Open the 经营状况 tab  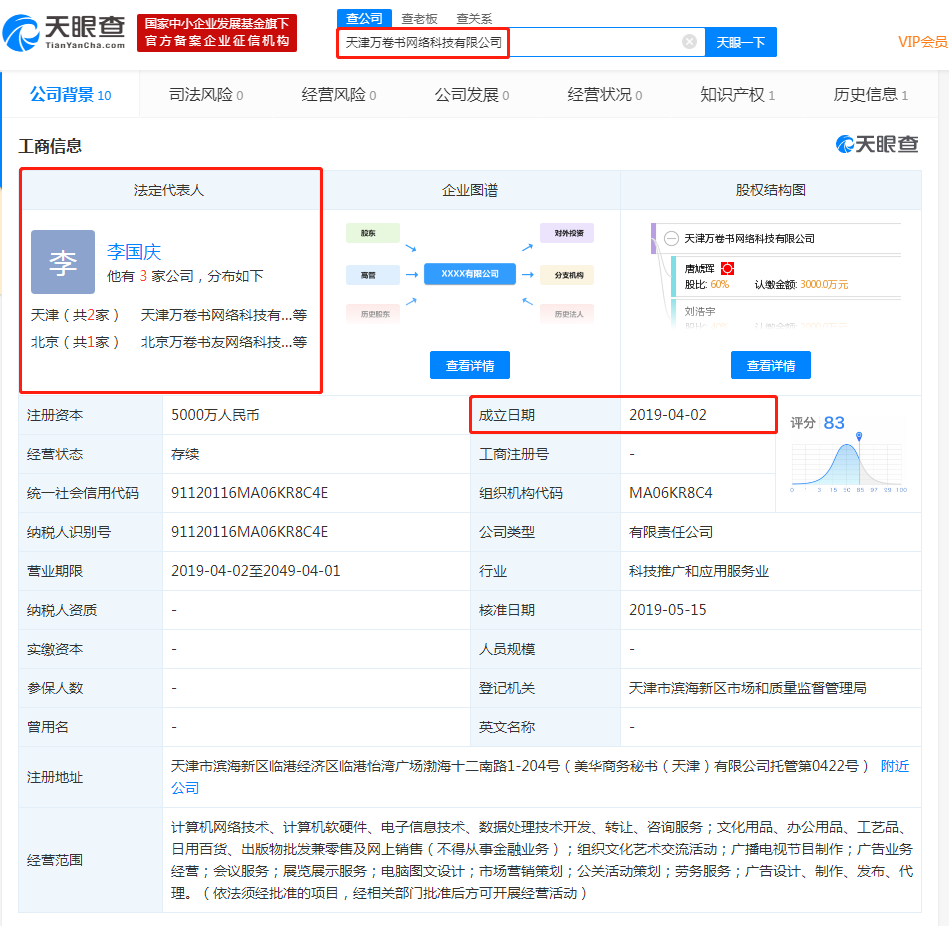click(x=605, y=95)
